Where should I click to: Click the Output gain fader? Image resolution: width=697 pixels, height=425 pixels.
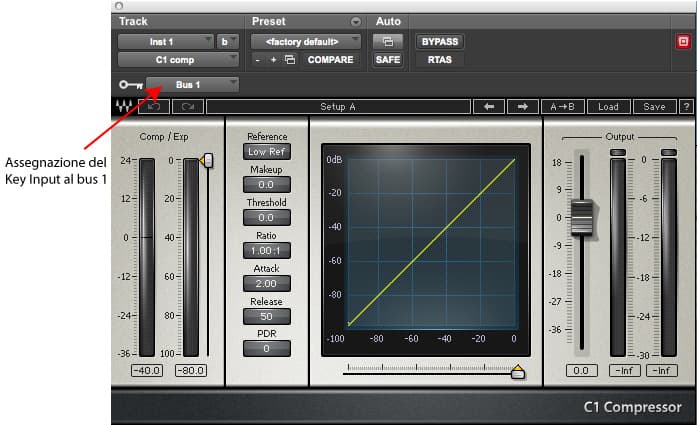[582, 218]
